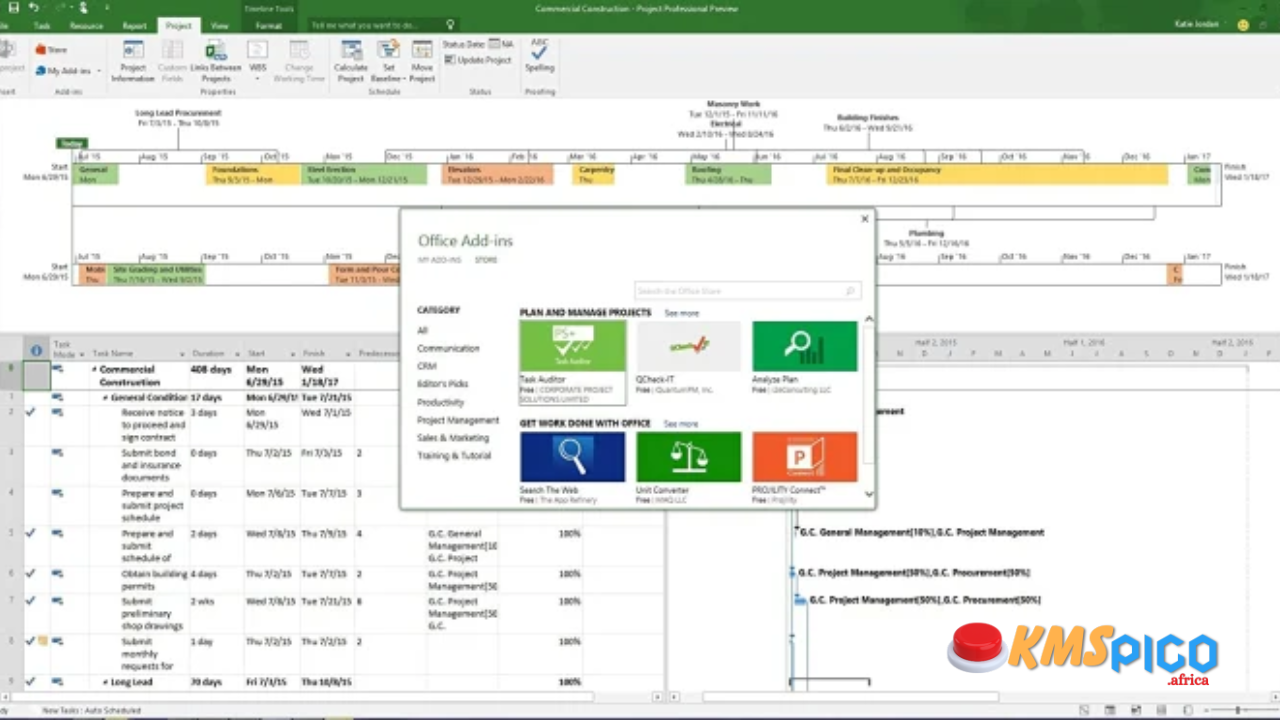Click the add-ins list scroll down arrow
The height and width of the screenshot is (720, 1280).
click(x=868, y=494)
